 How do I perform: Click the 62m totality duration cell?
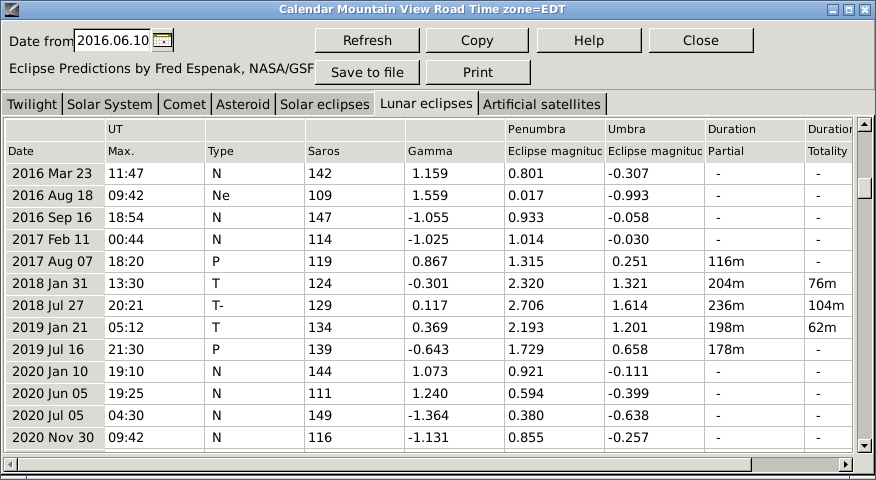tap(829, 327)
